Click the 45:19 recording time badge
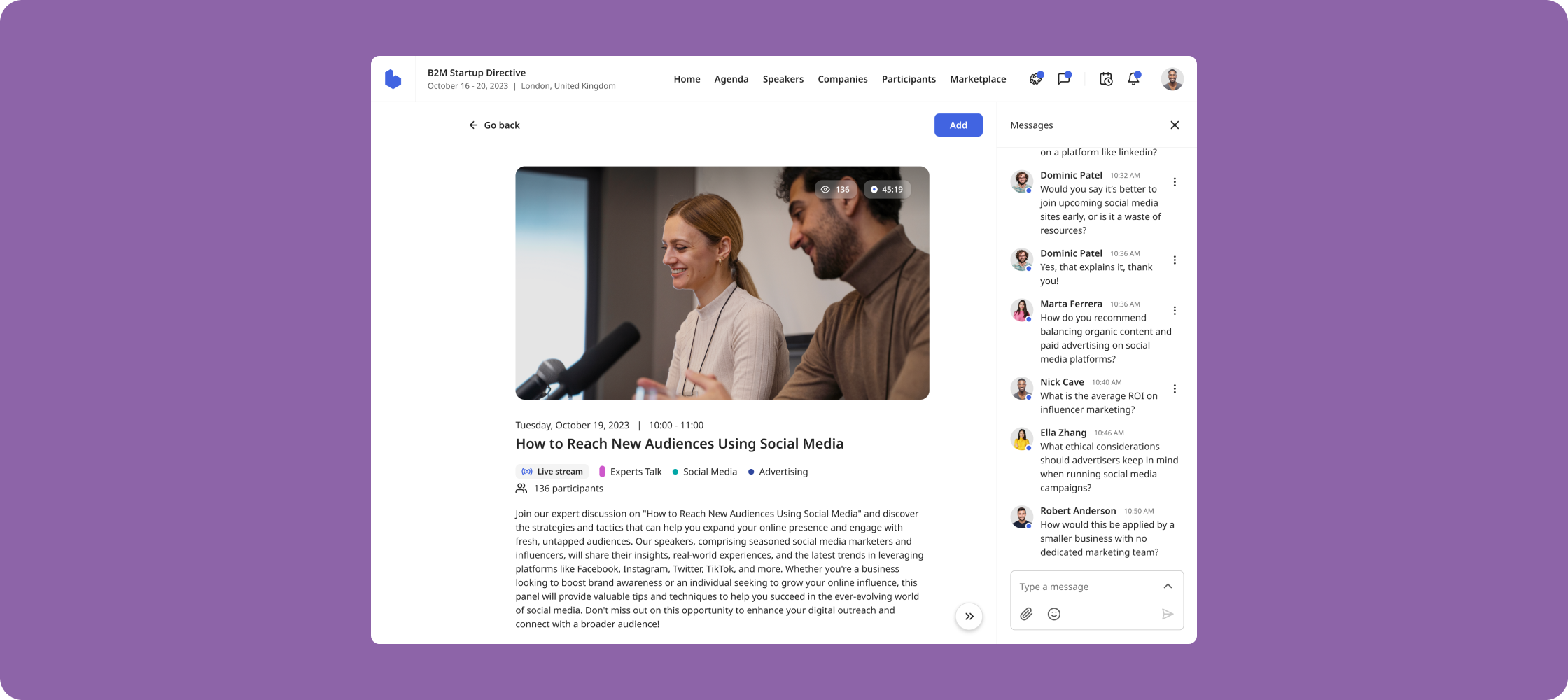1568x700 pixels. (x=887, y=189)
